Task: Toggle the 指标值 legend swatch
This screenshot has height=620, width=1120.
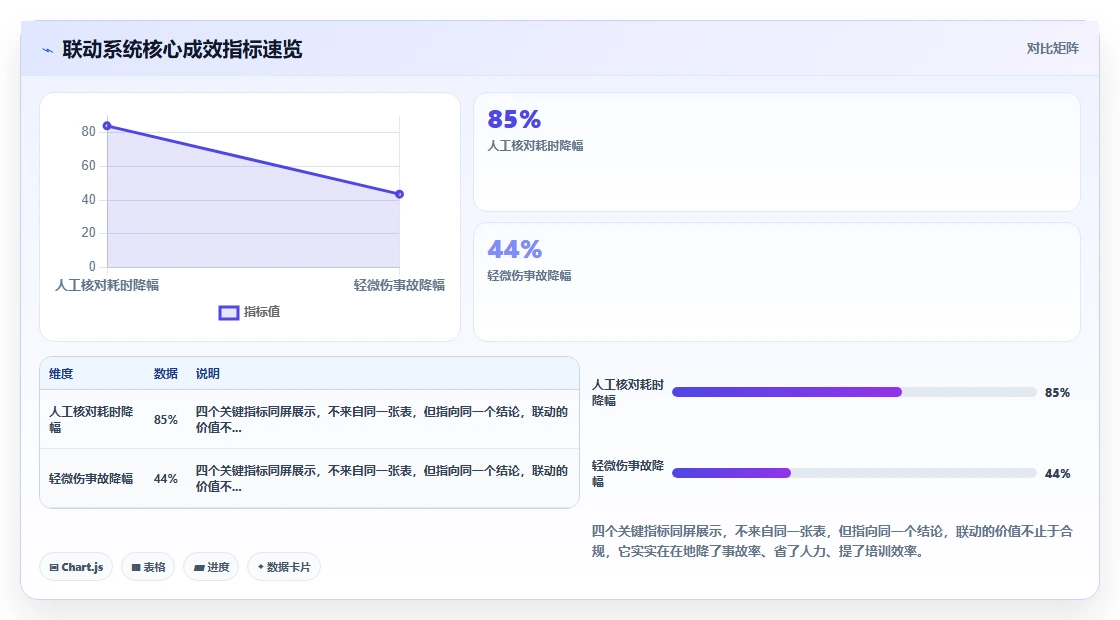Action: (229, 313)
